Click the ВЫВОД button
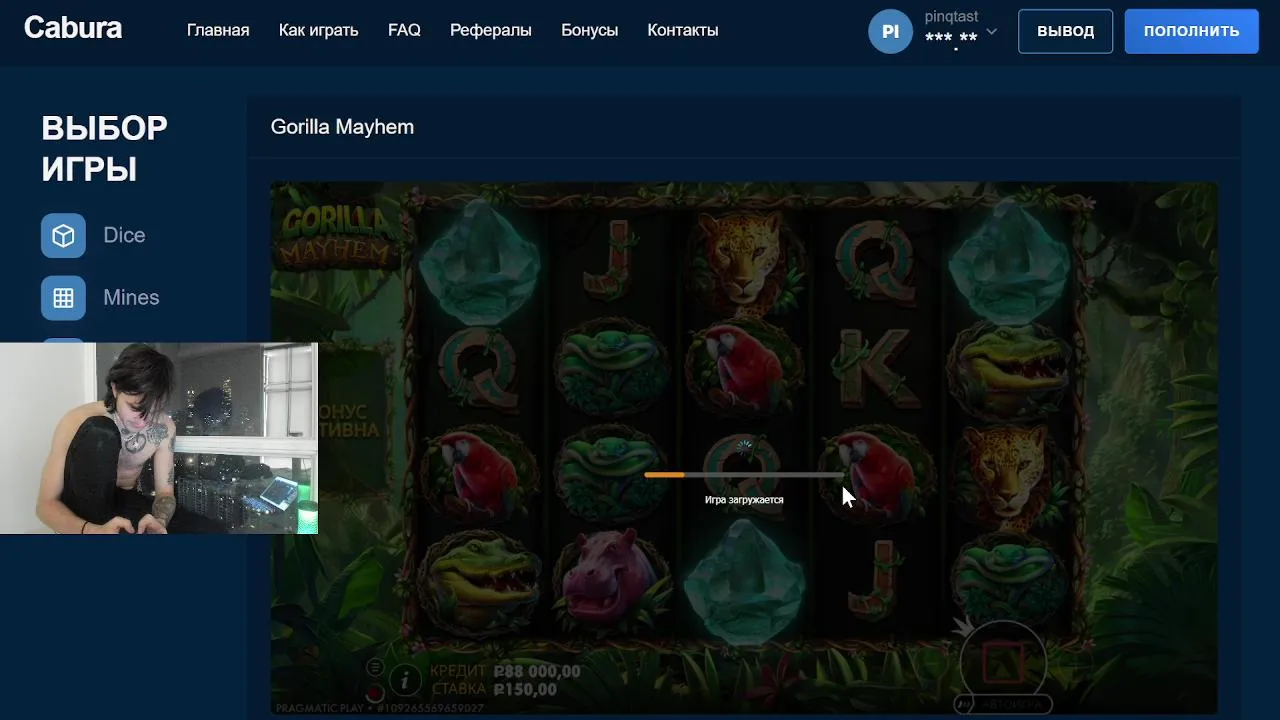The width and height of the screenshot is (1280, 720). point(1065,31)
